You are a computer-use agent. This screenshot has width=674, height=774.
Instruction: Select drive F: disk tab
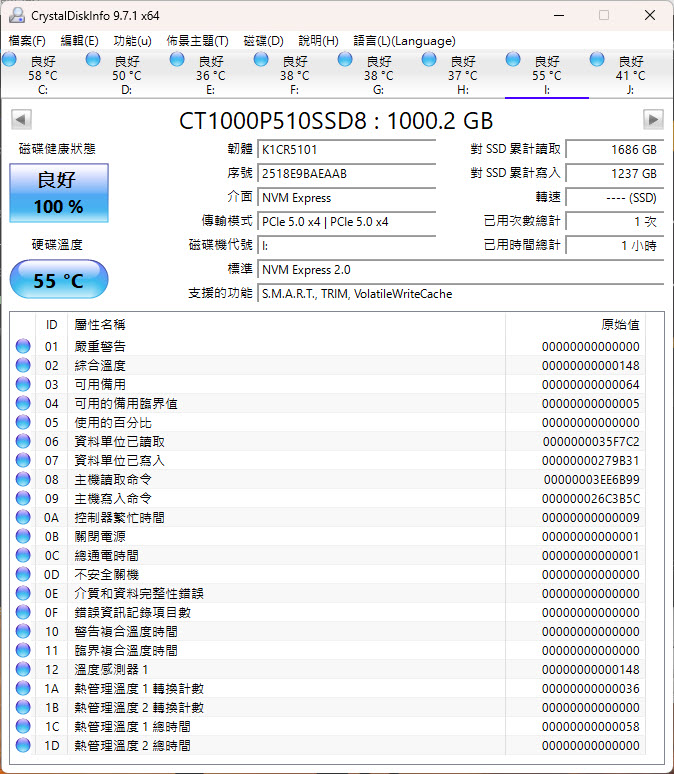294,75
